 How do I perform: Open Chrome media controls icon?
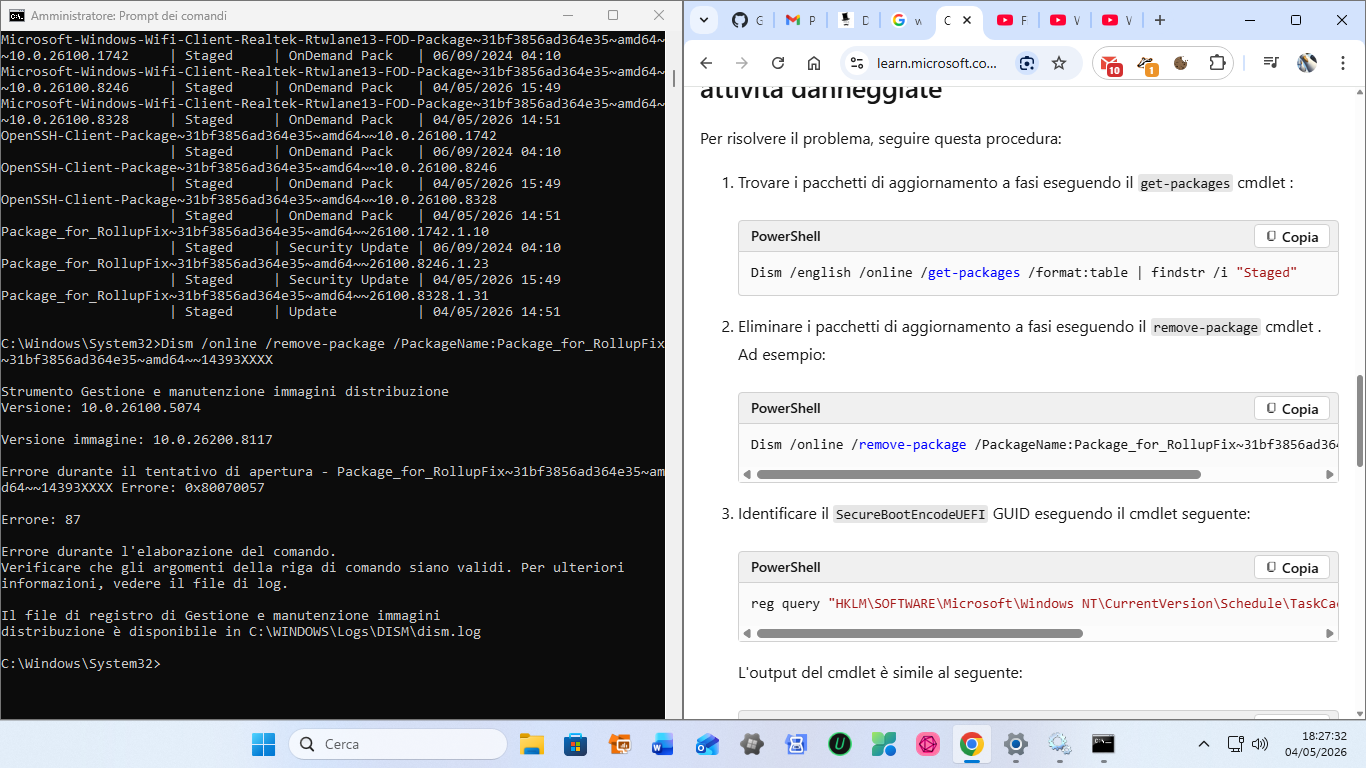(x=1271, y=63)
